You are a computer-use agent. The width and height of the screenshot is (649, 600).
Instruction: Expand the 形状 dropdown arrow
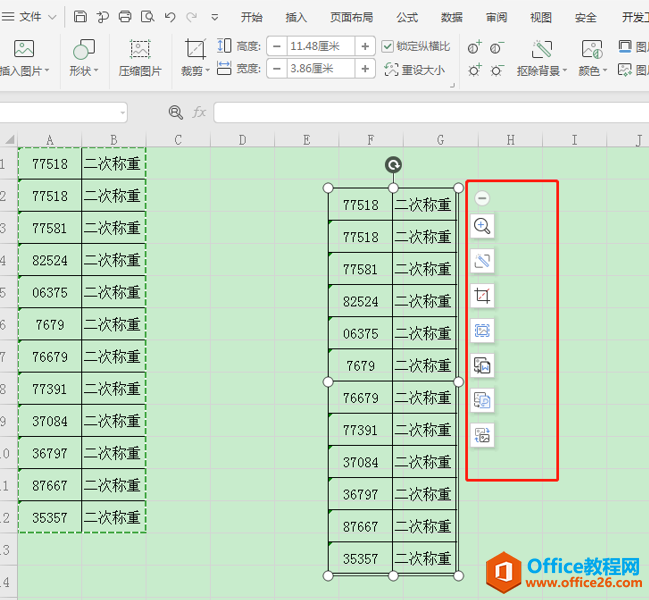(96, 71)
